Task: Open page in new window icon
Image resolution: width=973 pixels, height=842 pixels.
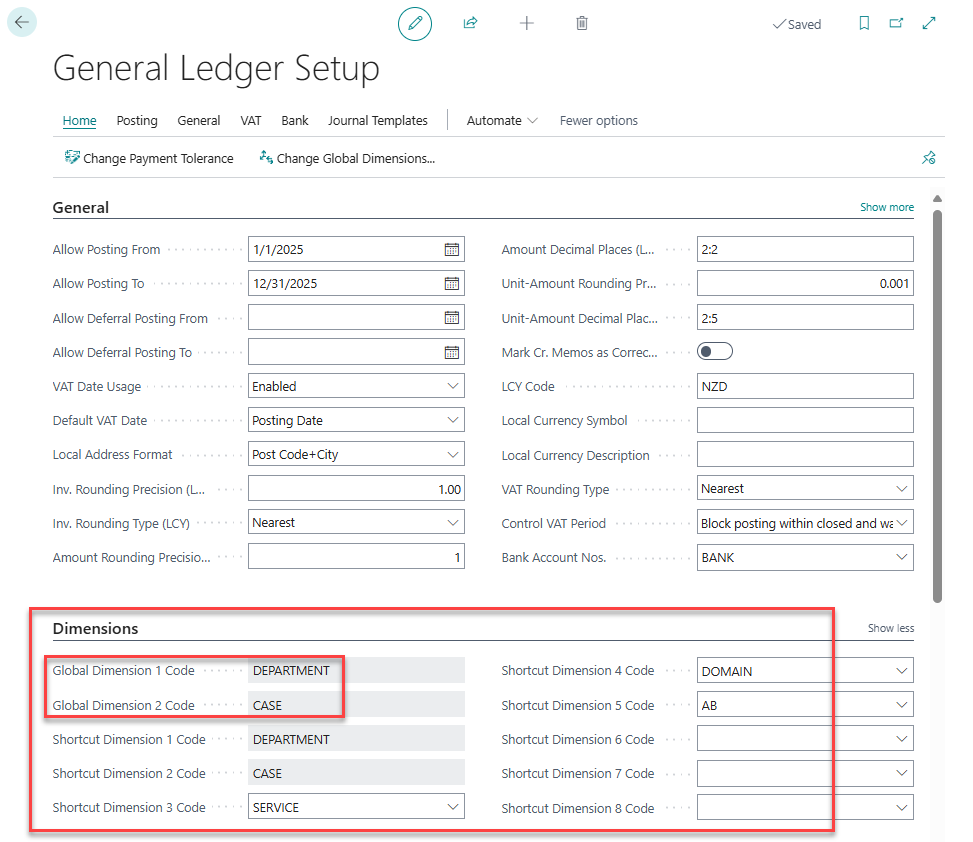Action: 896,24
